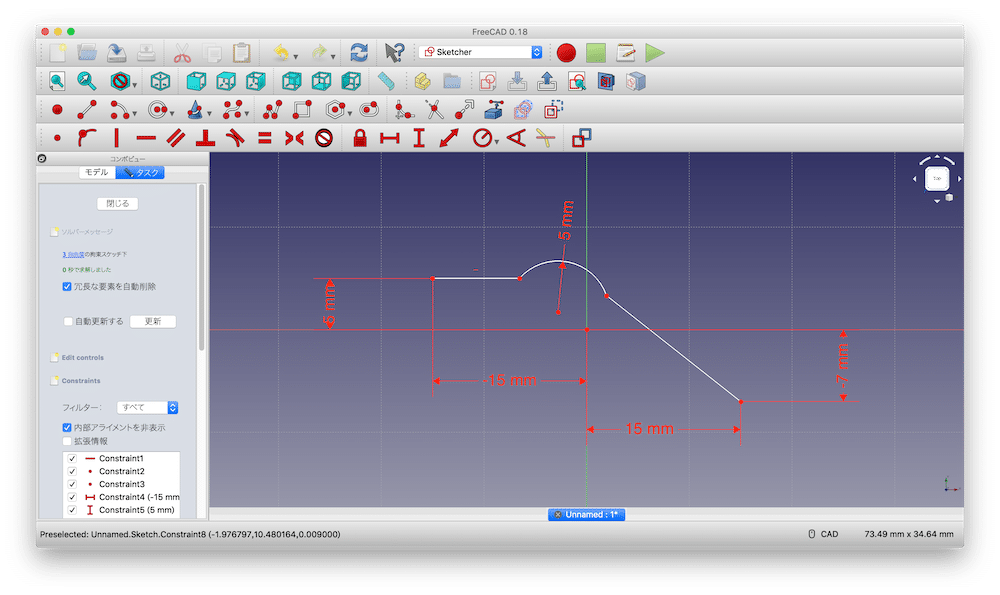Switch to the モデル tab
This screenshot has width=1000, height=595.
[96, 172]
